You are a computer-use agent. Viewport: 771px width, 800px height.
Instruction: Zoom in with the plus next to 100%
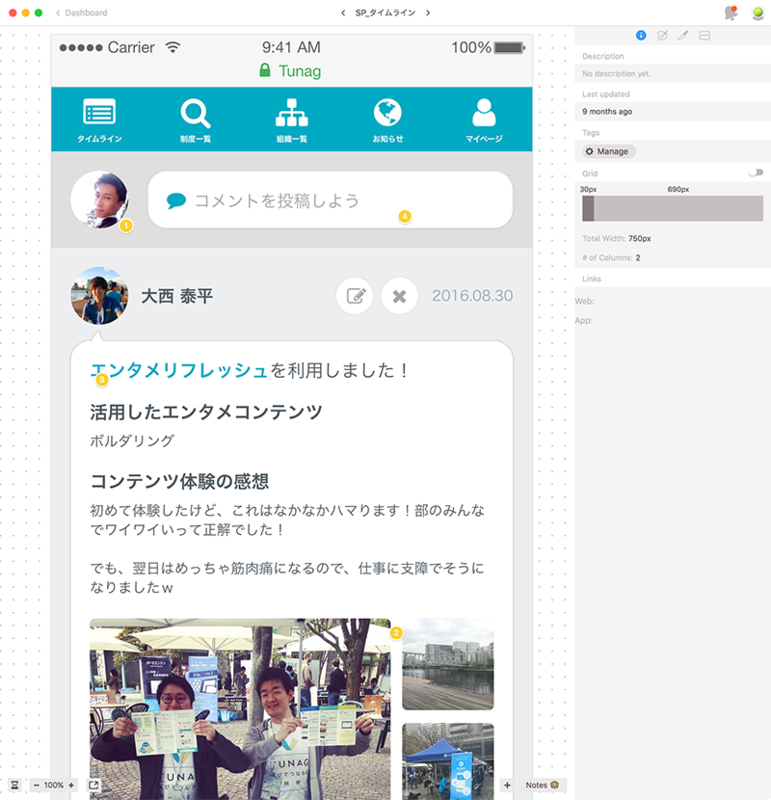71,785
